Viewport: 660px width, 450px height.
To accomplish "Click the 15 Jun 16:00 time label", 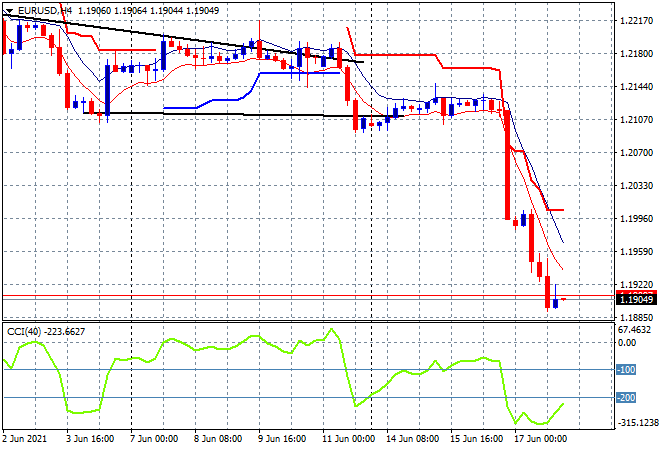I will pyautogui.click(x=476, y=439).
